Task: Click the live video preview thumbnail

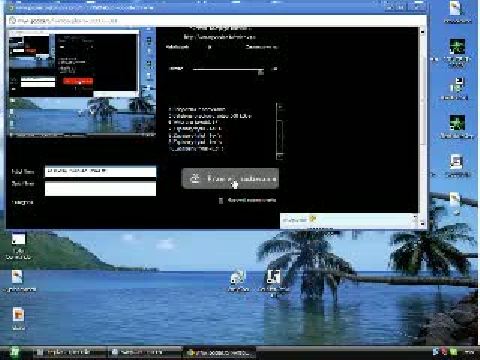Action: (x=82, y=82)
